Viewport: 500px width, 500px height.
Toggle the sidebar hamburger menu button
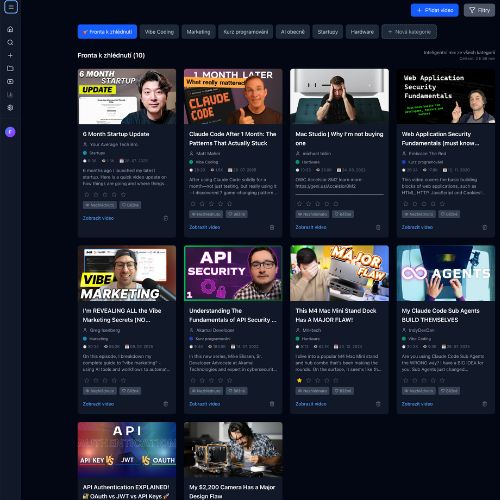11,7
